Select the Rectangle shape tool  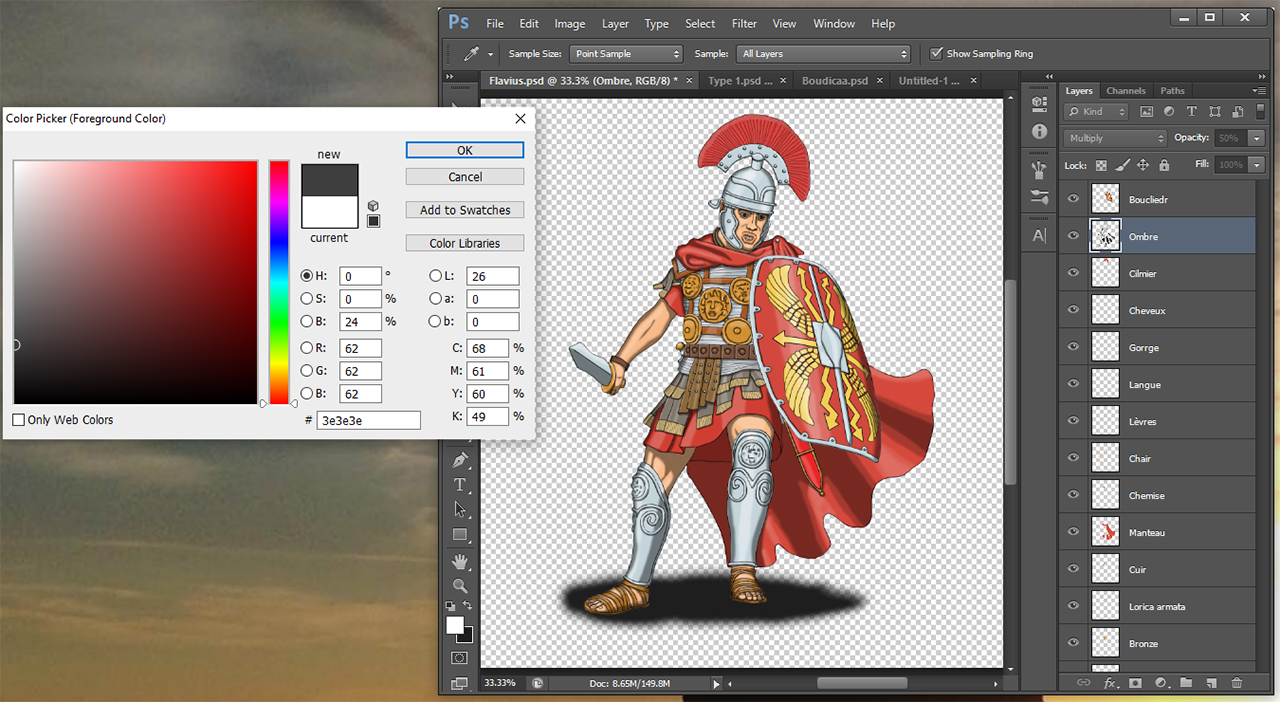pos(460,535)
